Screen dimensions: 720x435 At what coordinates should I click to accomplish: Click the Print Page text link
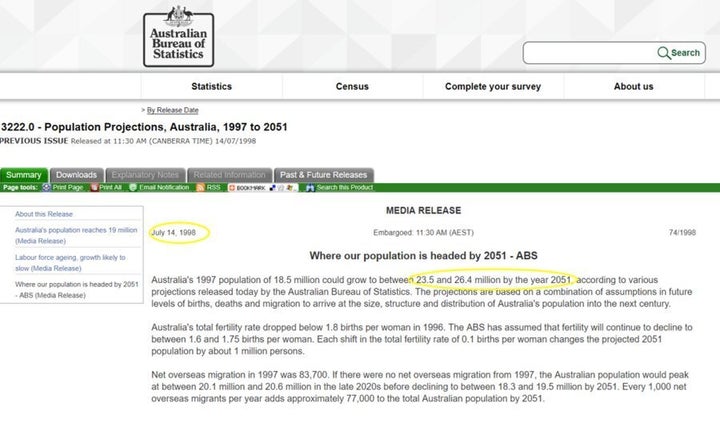[68, 187]
